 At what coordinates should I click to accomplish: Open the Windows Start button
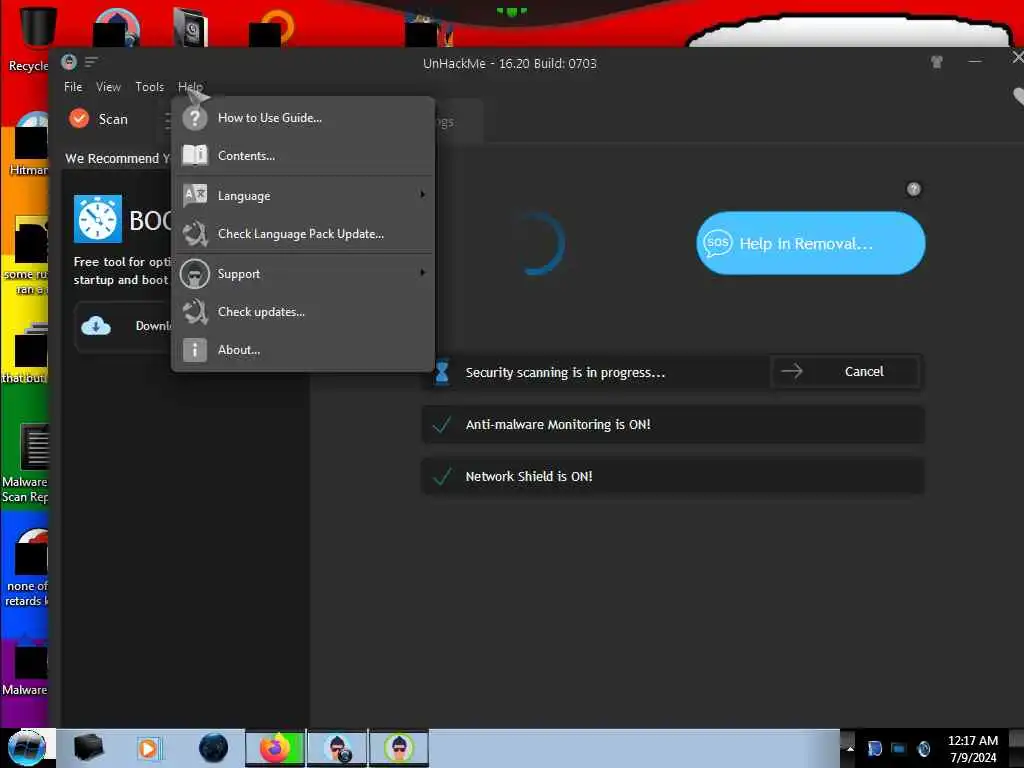pyautogui.click(x=26, y=748)
